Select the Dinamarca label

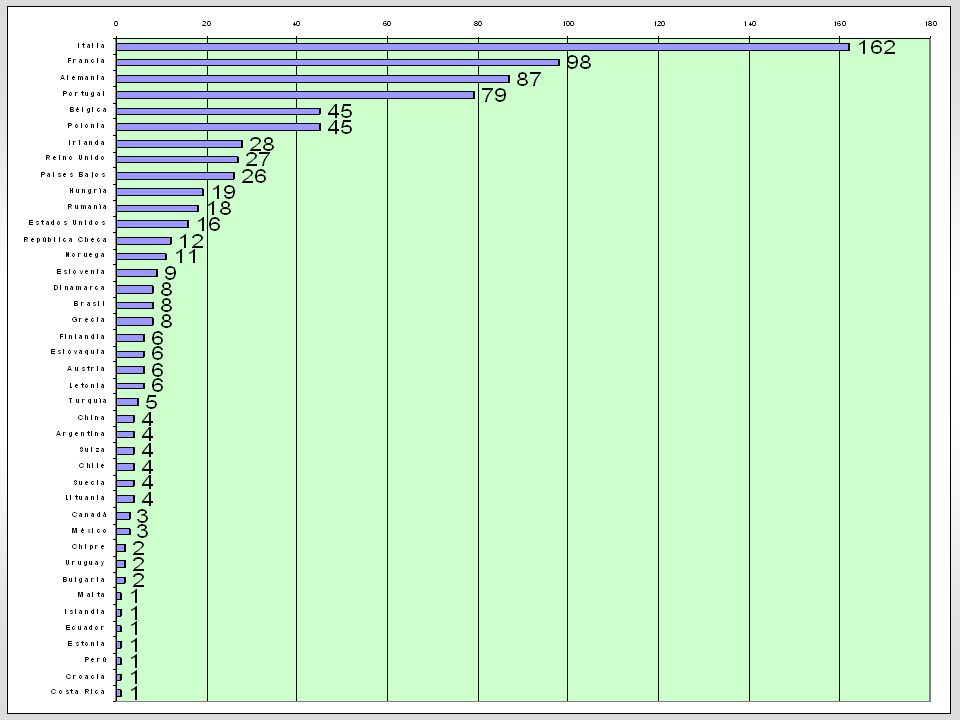click(x=80, y=288)
